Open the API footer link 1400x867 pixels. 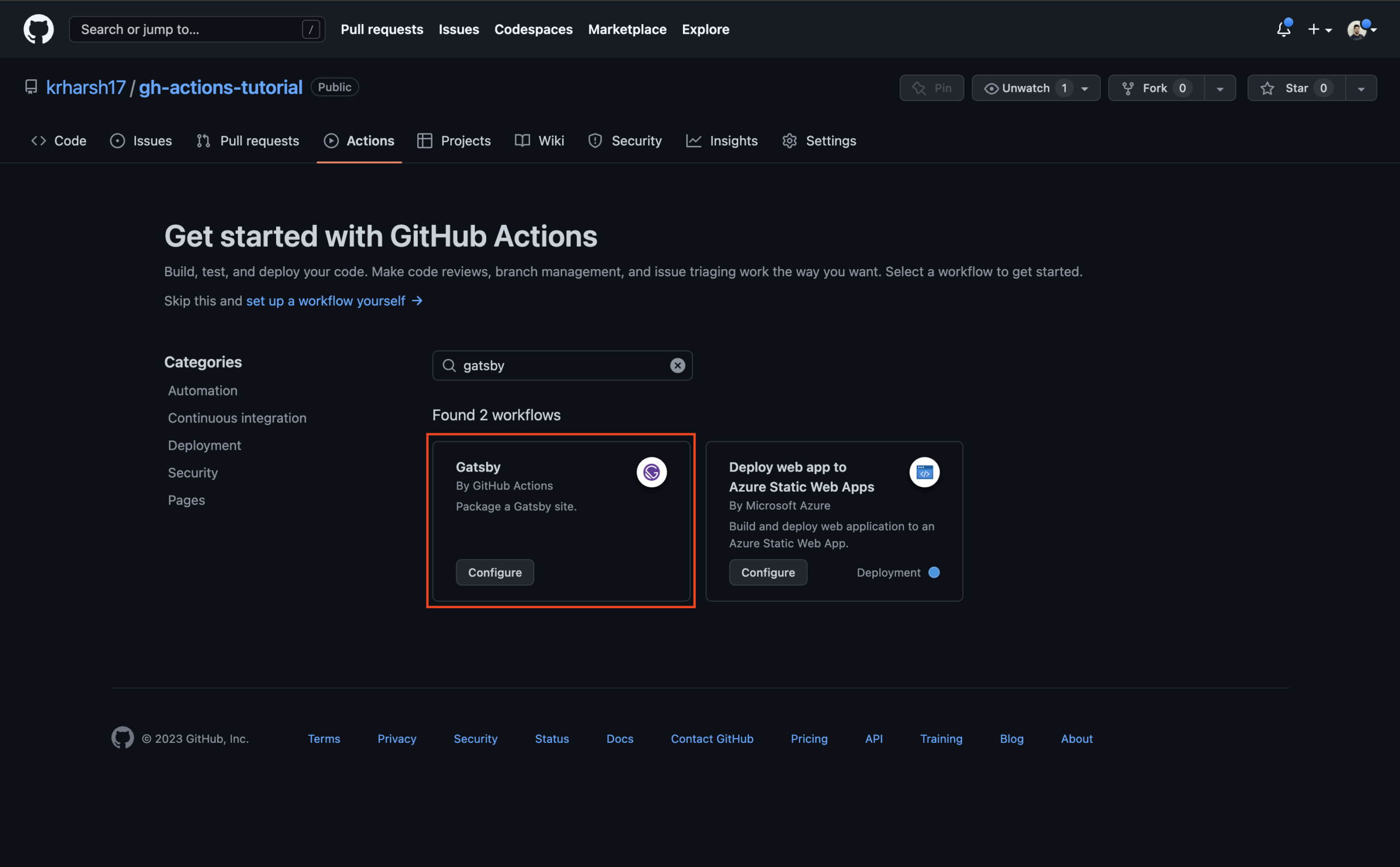coord(874,738)
